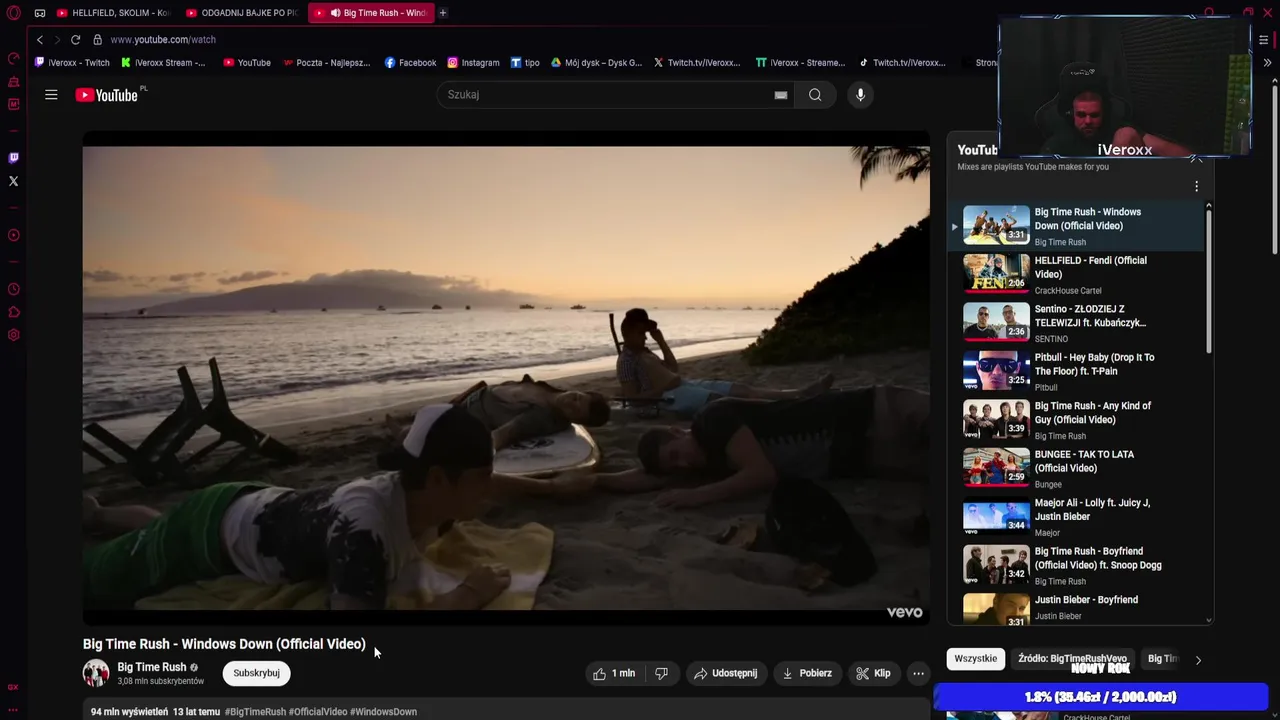Viewport: 1280px width, 720px height.
Task: Start voice search microphone
Action: (860, 95)
